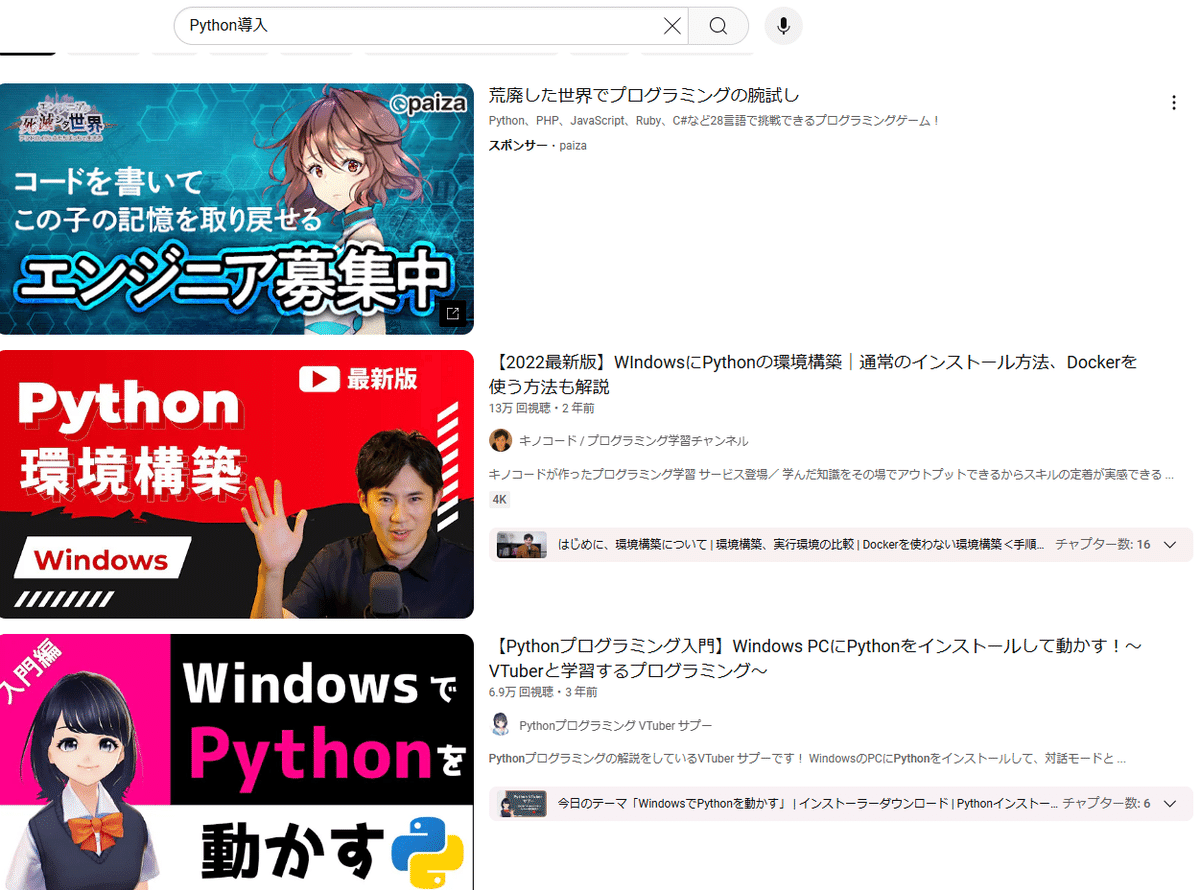
Task: Click description Pythonプログラミングの解説をしているVTuber サプーです
Action: pyautogui.click(x=807, y=758)
